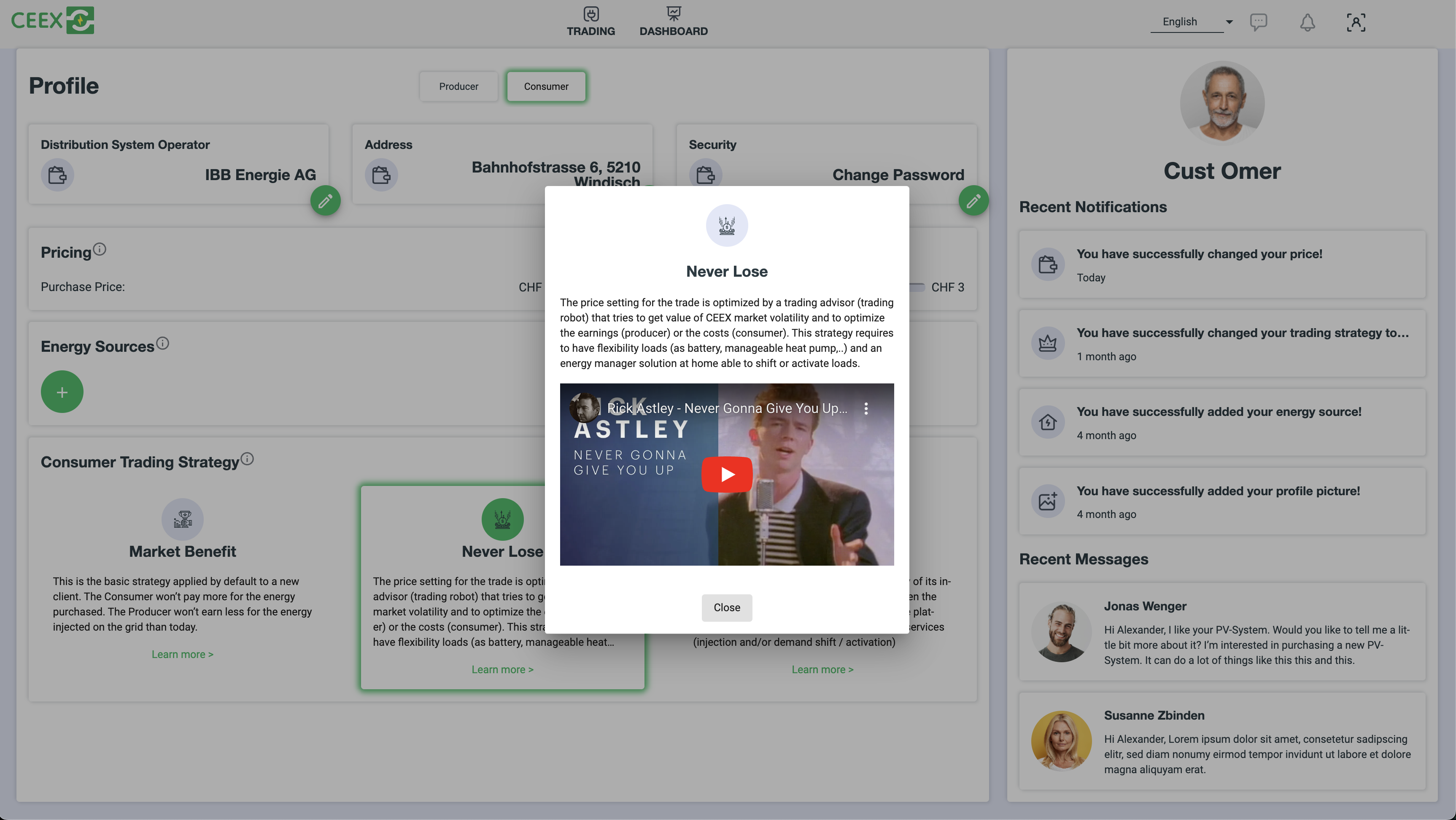Click the Rick Astley channel avatar
Viewport: 1456px width, 820px height.
(585, 408)
